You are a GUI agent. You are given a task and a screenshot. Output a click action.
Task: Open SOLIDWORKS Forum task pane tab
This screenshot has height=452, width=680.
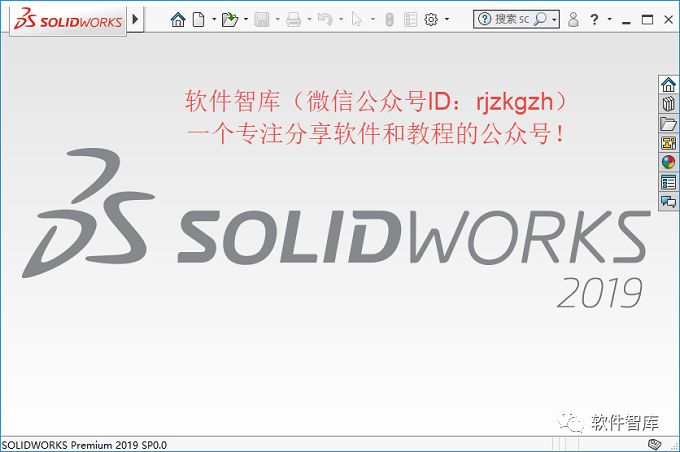(x=668, y=202)
